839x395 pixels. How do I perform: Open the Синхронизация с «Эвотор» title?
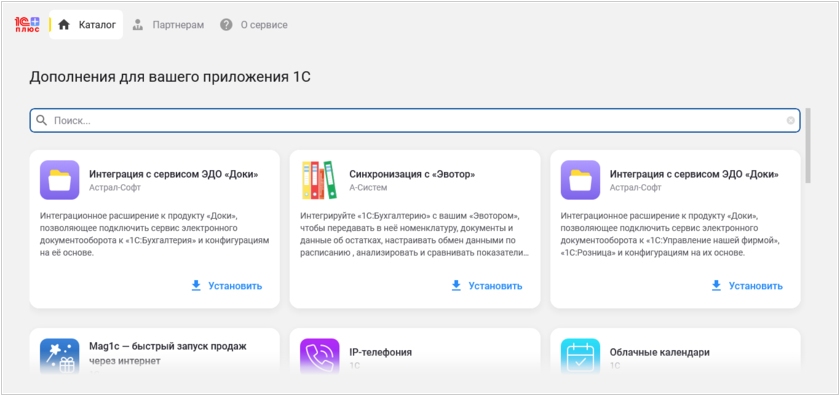412,174
